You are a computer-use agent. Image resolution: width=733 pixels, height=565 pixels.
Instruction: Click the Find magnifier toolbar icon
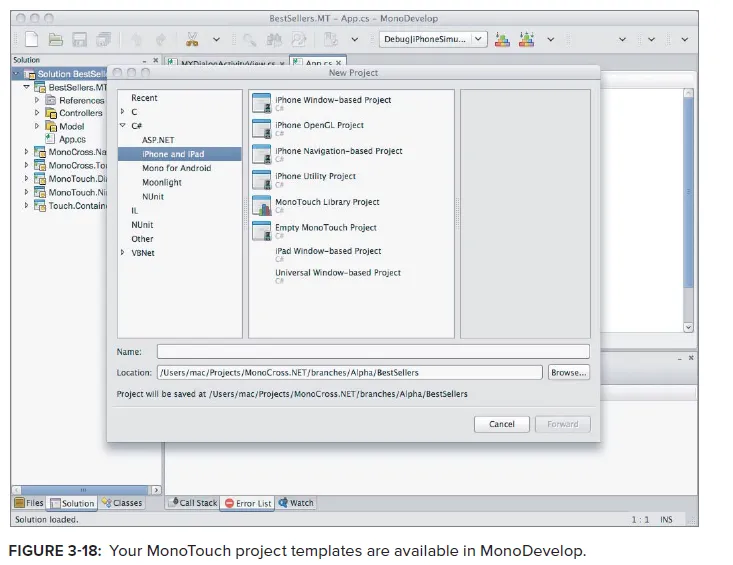tap(250, 40)
